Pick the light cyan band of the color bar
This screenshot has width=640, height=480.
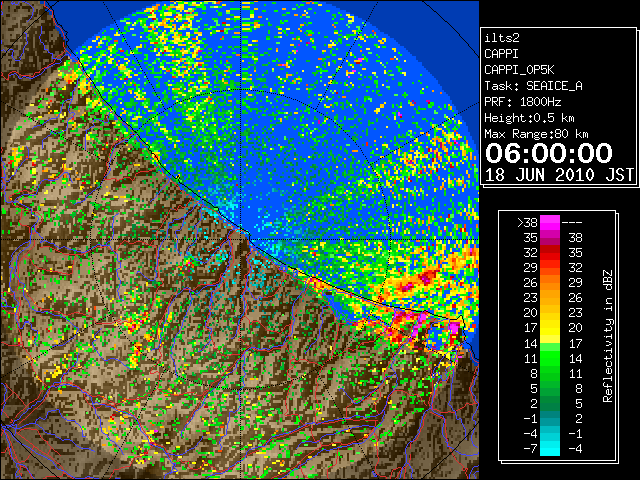[550, 449]
